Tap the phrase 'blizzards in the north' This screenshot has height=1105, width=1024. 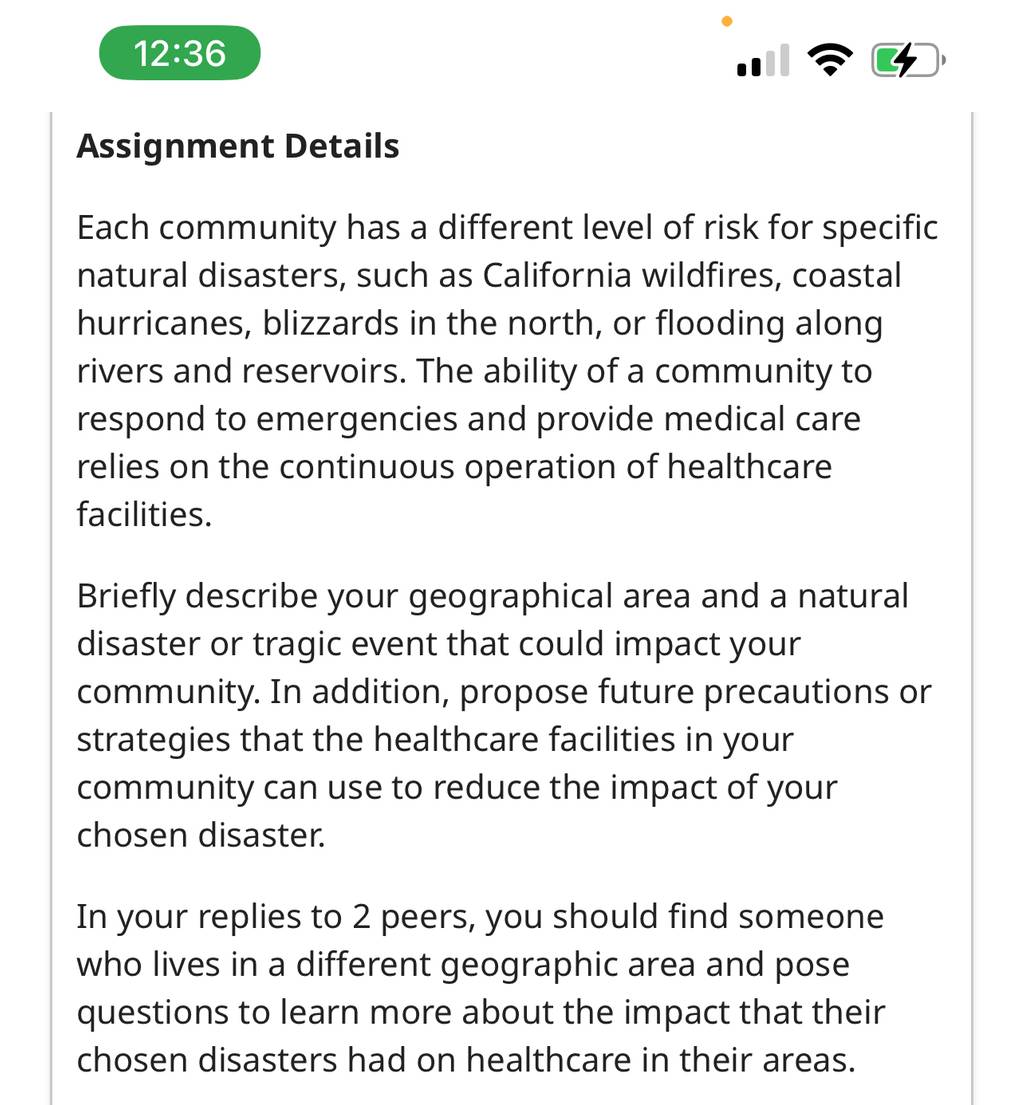click(433, 323)
